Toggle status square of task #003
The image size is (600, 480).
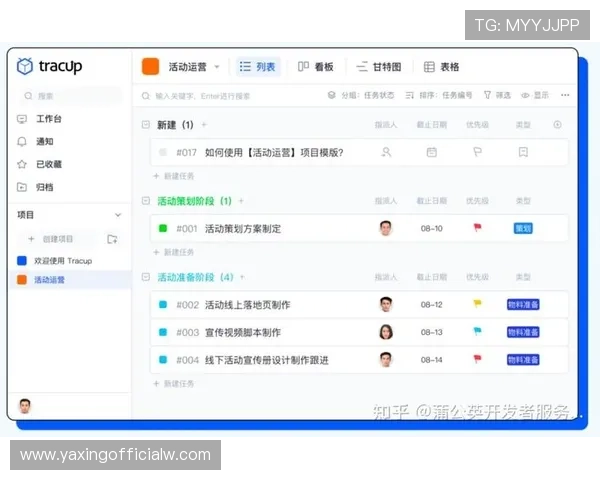[163, 332]
